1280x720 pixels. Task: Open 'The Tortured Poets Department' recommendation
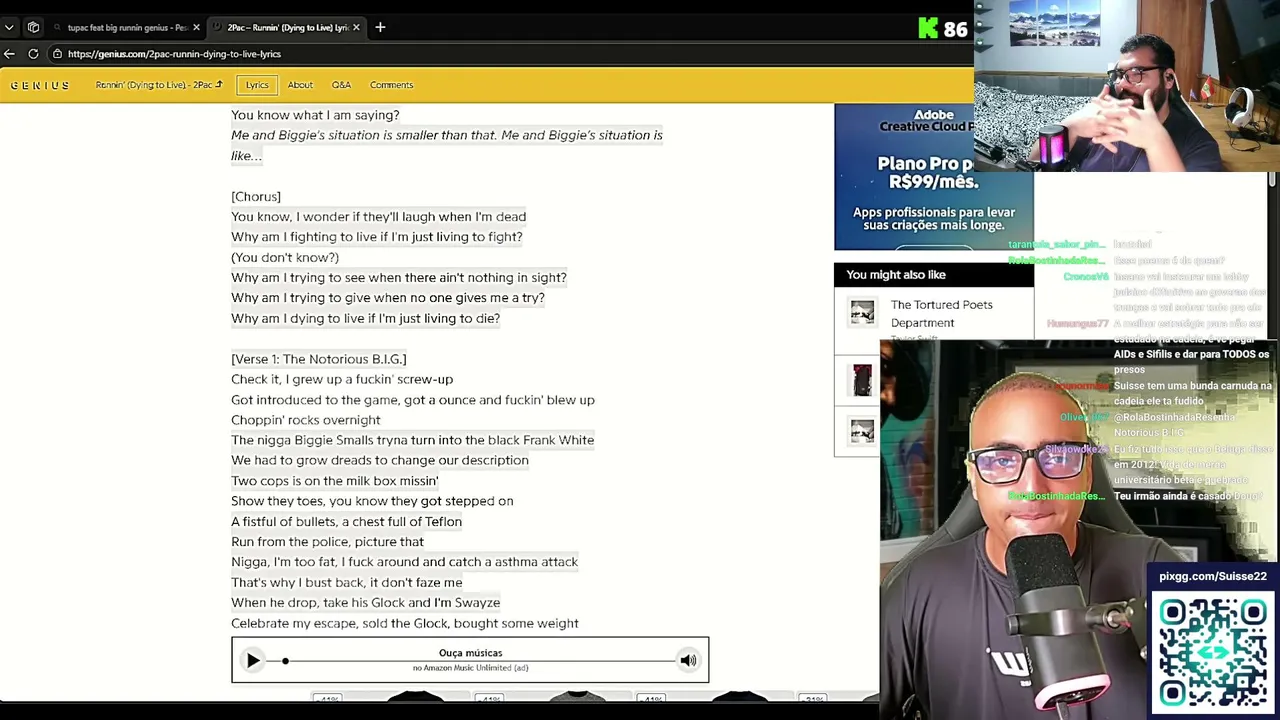tap(941, 313)
